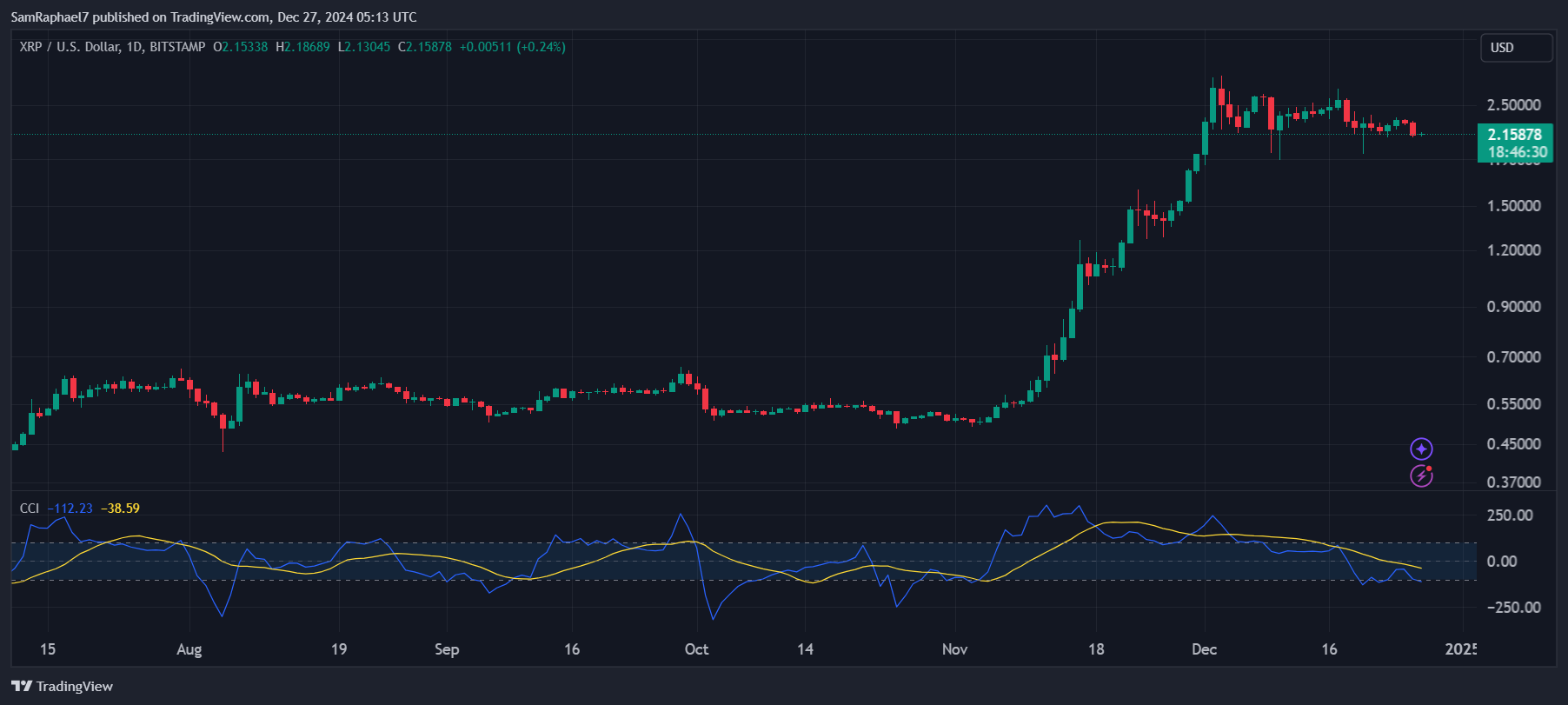This screenshot has height=705, width=1568.
Task: Click the 0.70000 price axis label
Action: pos(1514,357)
